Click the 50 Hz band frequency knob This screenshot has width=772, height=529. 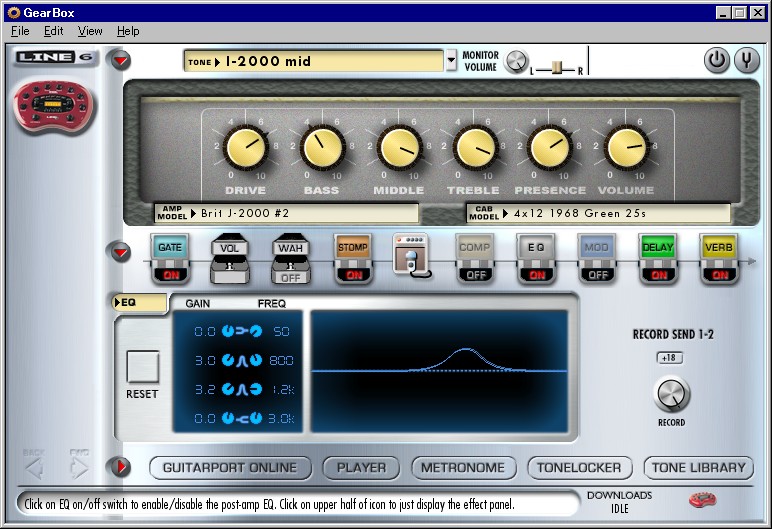[256, 331]
